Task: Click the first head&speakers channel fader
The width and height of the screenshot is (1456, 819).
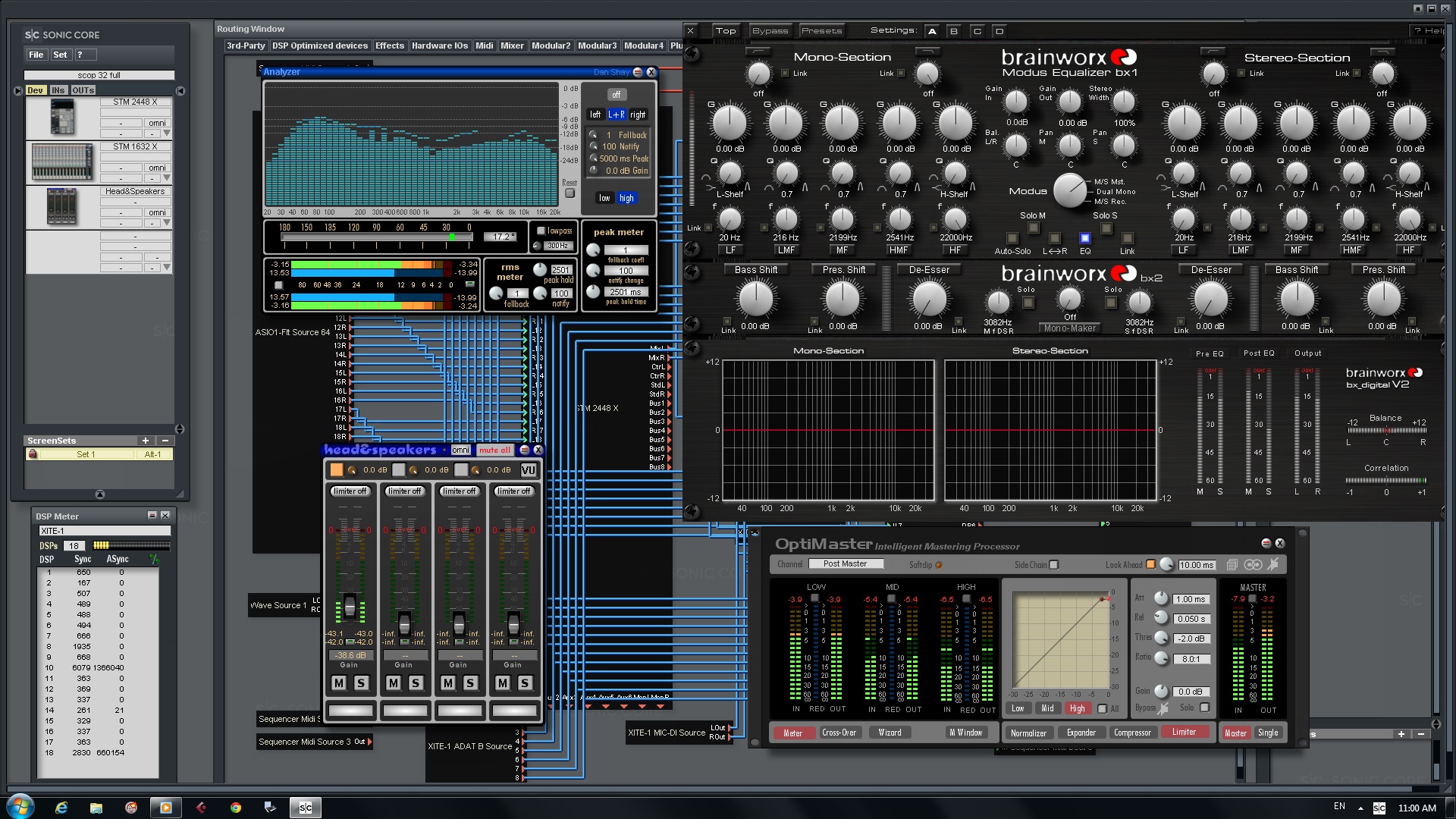Action: pos(350,605)
